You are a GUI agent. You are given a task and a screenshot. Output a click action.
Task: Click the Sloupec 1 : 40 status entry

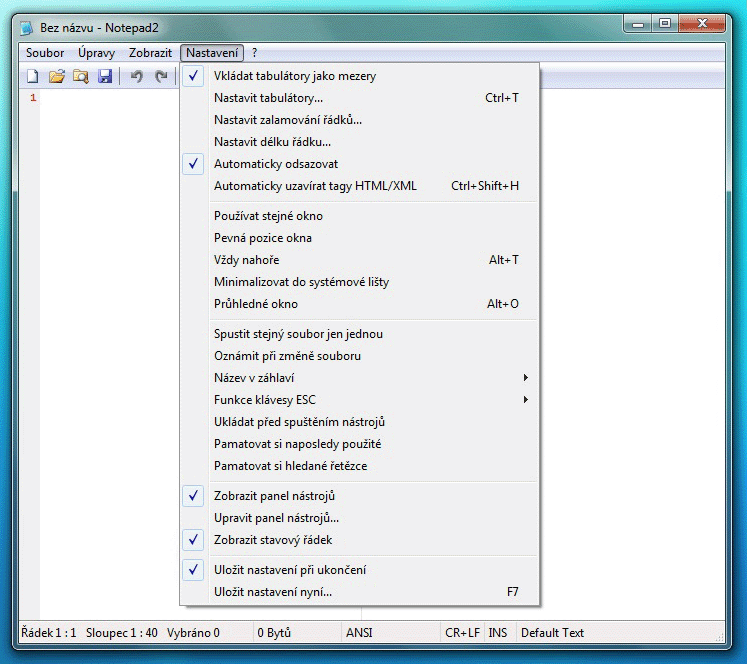[121, 633]
